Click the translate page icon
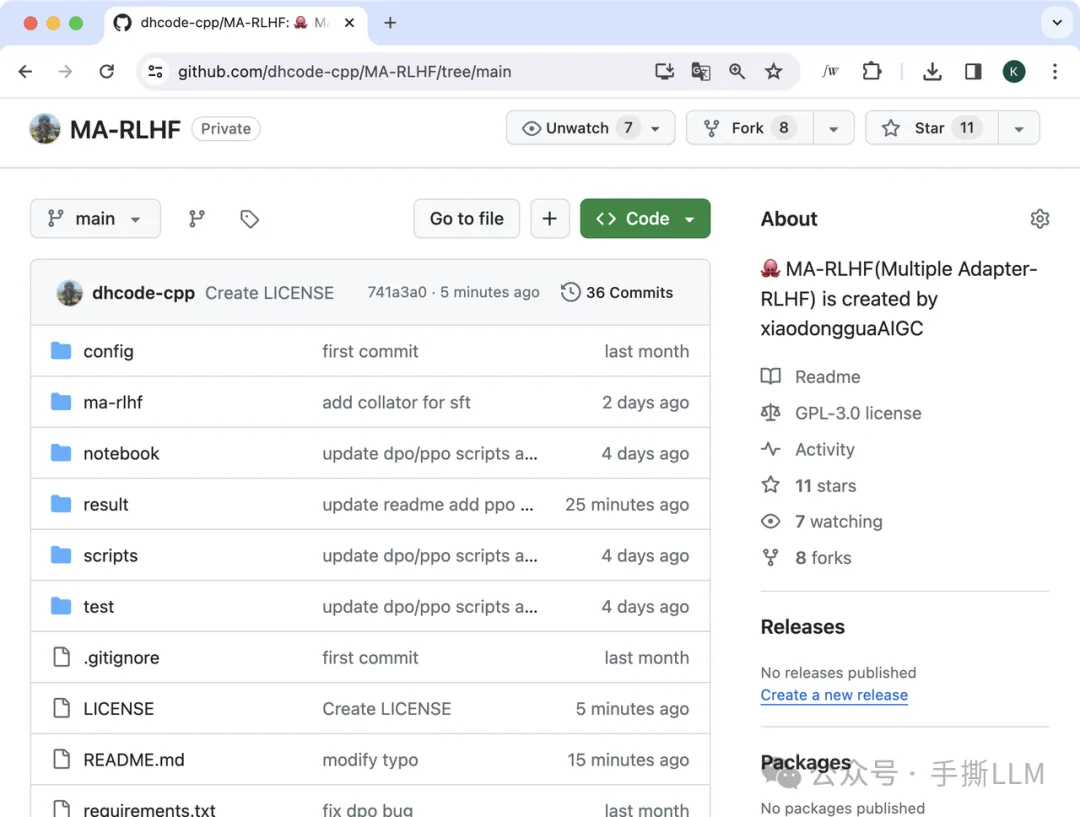 coord(700,72)
